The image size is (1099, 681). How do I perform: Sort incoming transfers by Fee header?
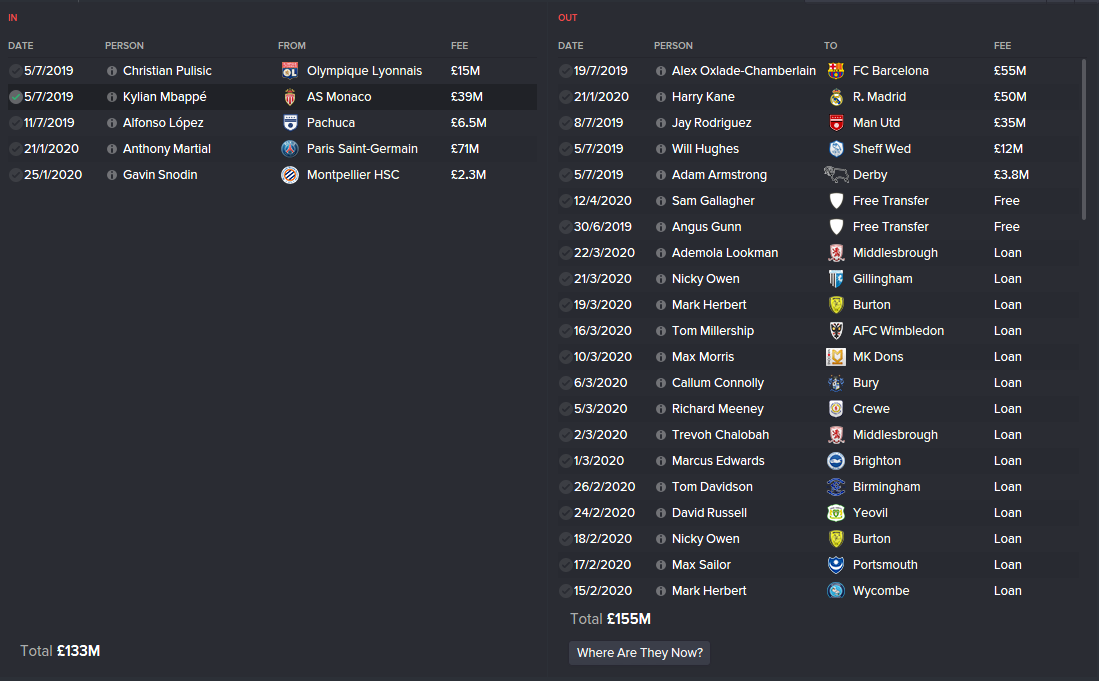(x=459, y=46)
